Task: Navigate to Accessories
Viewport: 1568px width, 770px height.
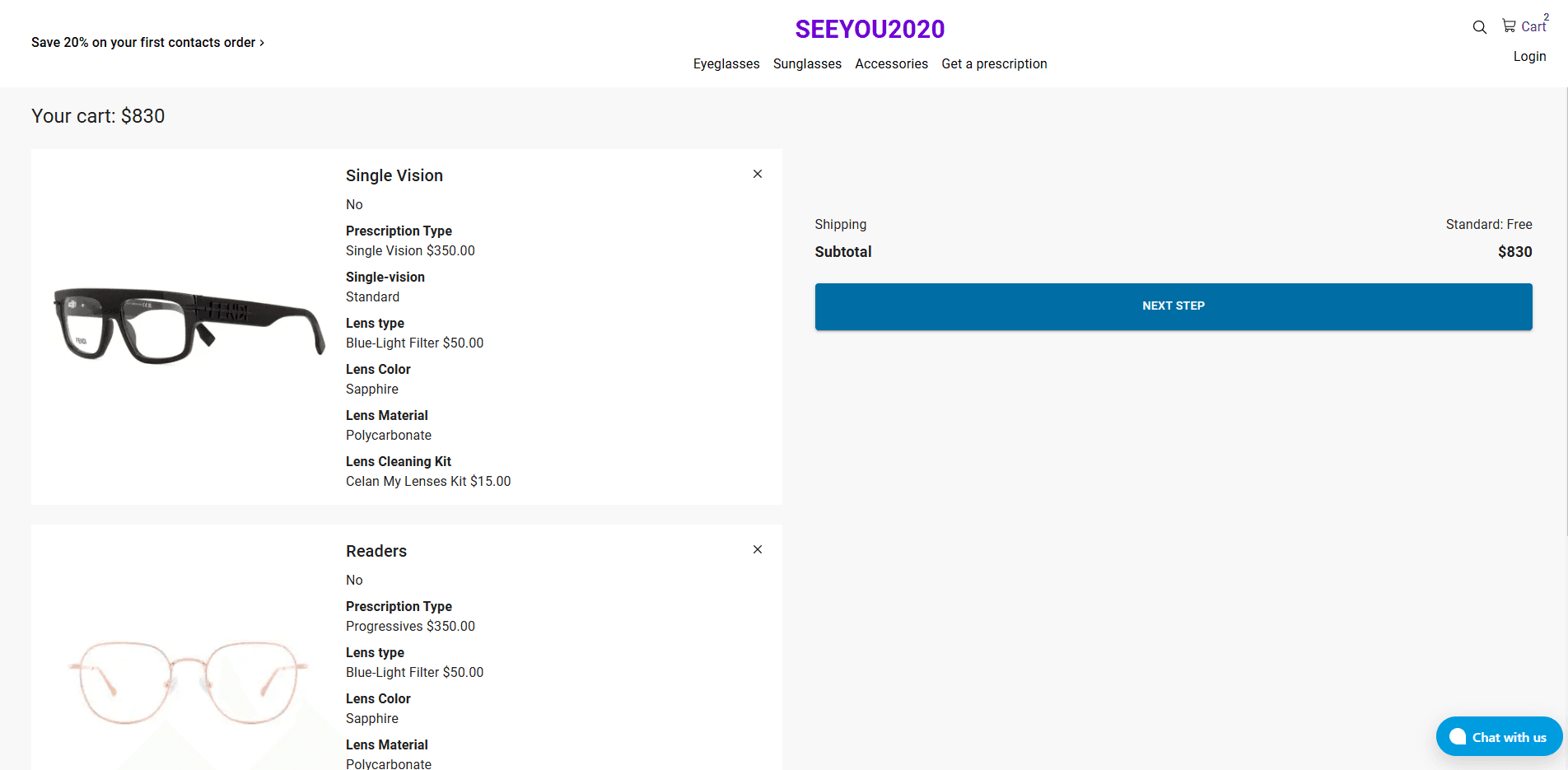Action: coord(891,64)
